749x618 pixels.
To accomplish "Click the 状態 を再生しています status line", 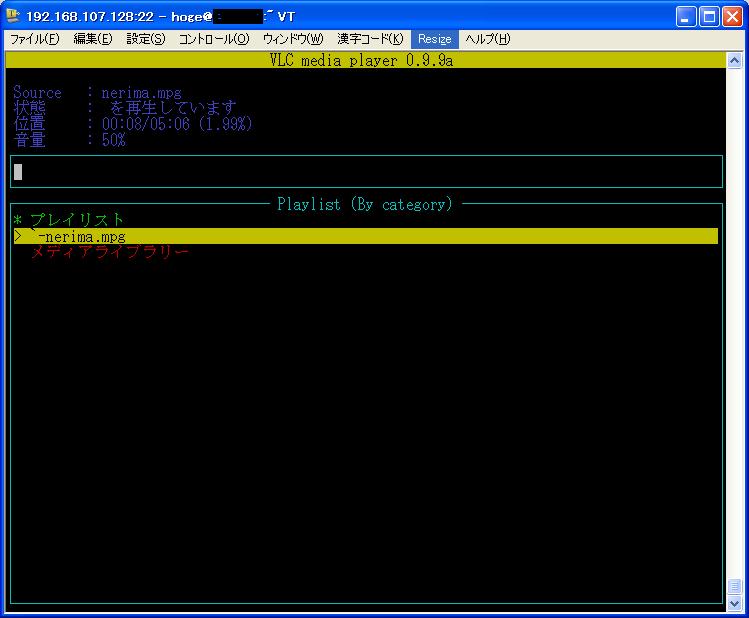I will (x=125, y=108).
